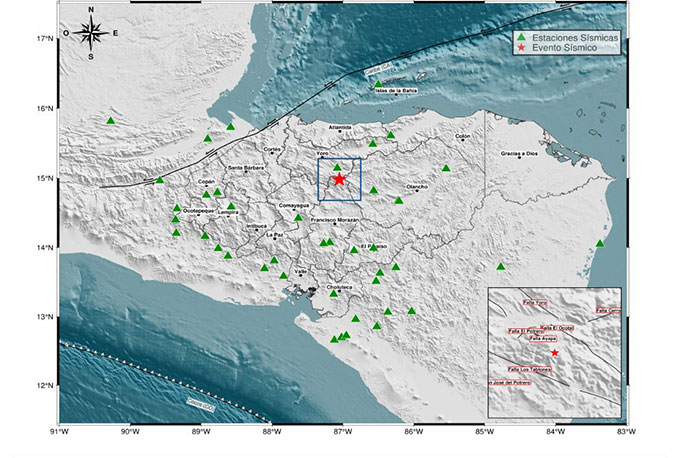Click the Gracias a Dios department label

pos(520,155)
